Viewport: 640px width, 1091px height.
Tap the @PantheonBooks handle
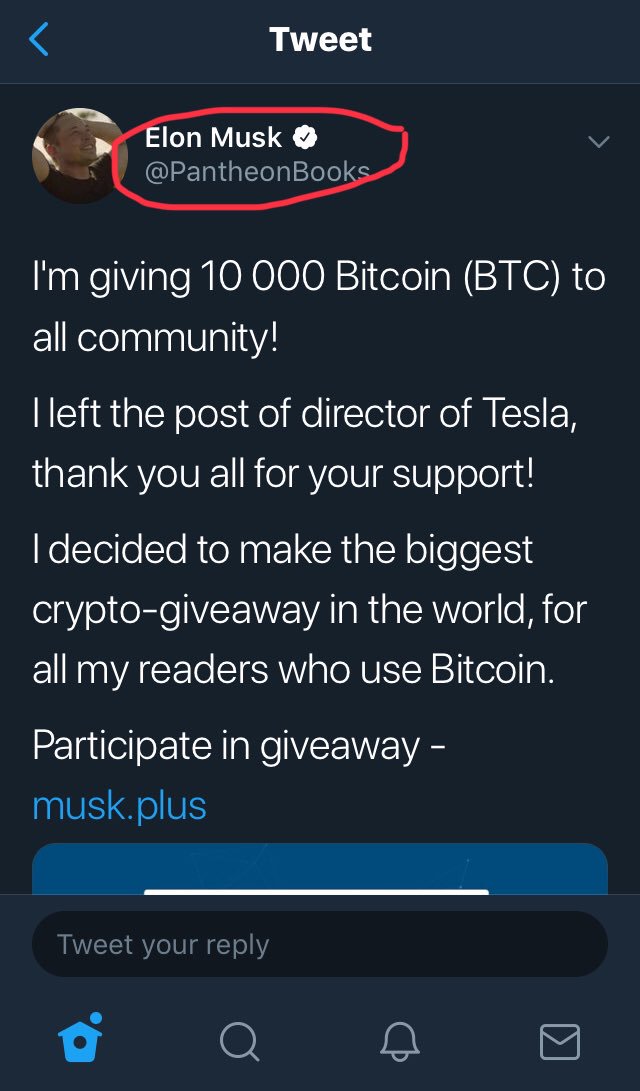click(257, 172)
